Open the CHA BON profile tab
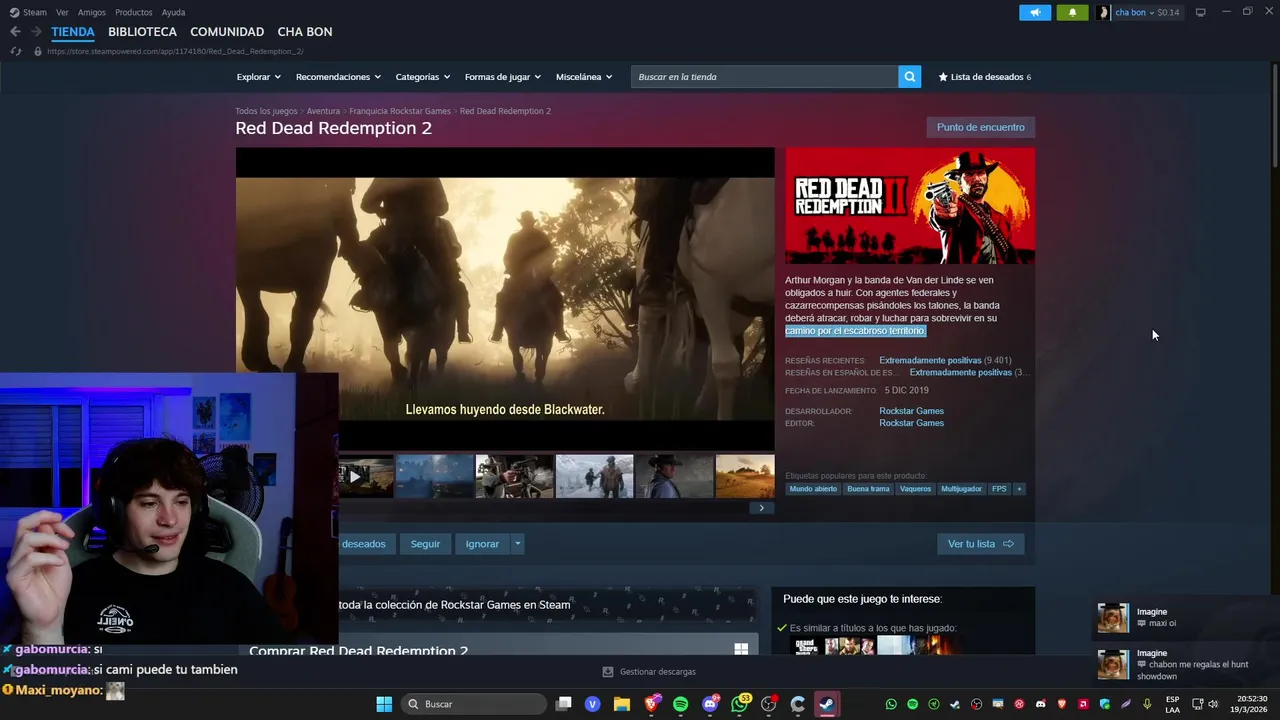1280x720 pixels. (x=305, y=32)
